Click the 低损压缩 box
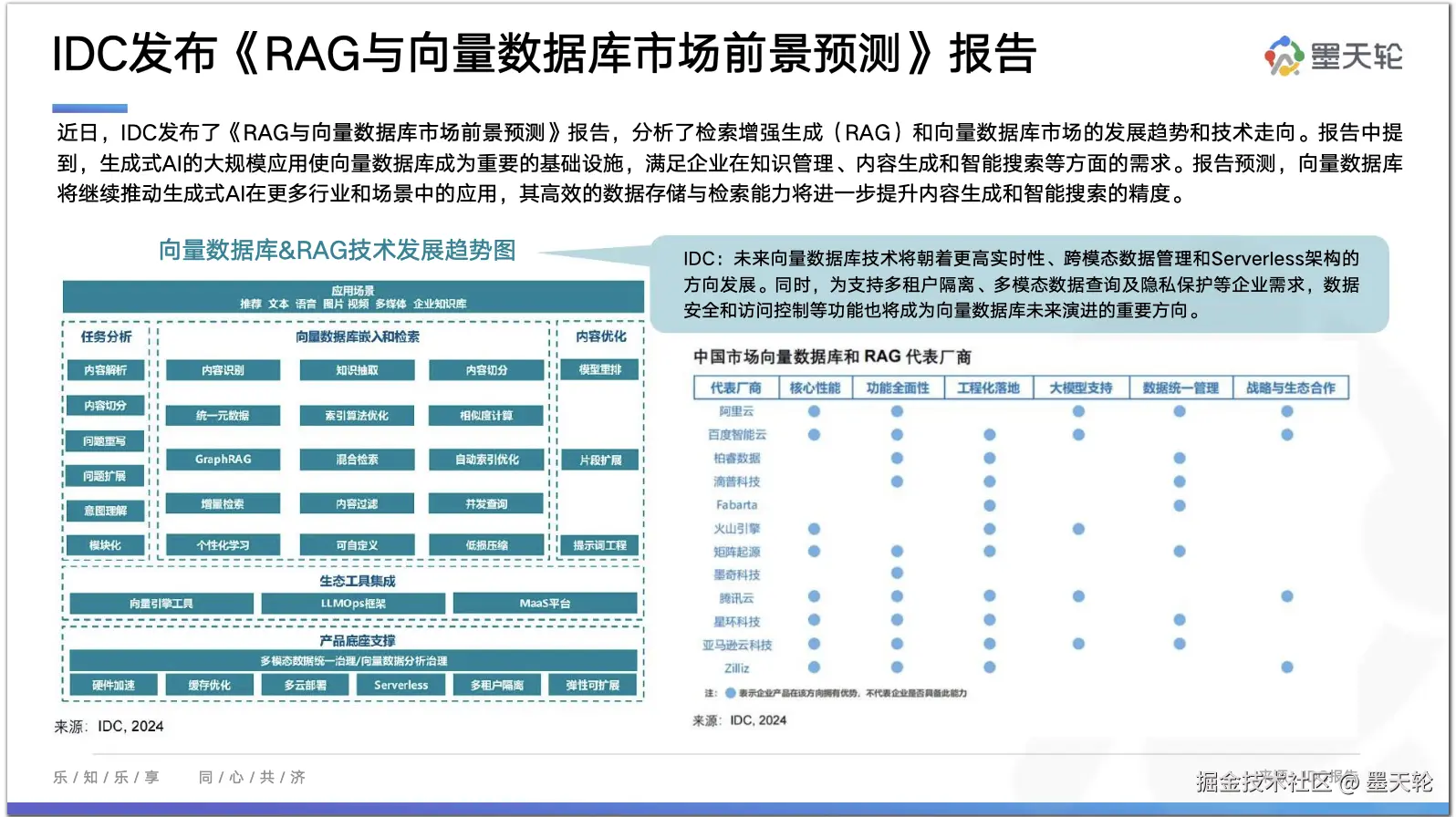The image size is (1456, 817). (x=486, y=545)
